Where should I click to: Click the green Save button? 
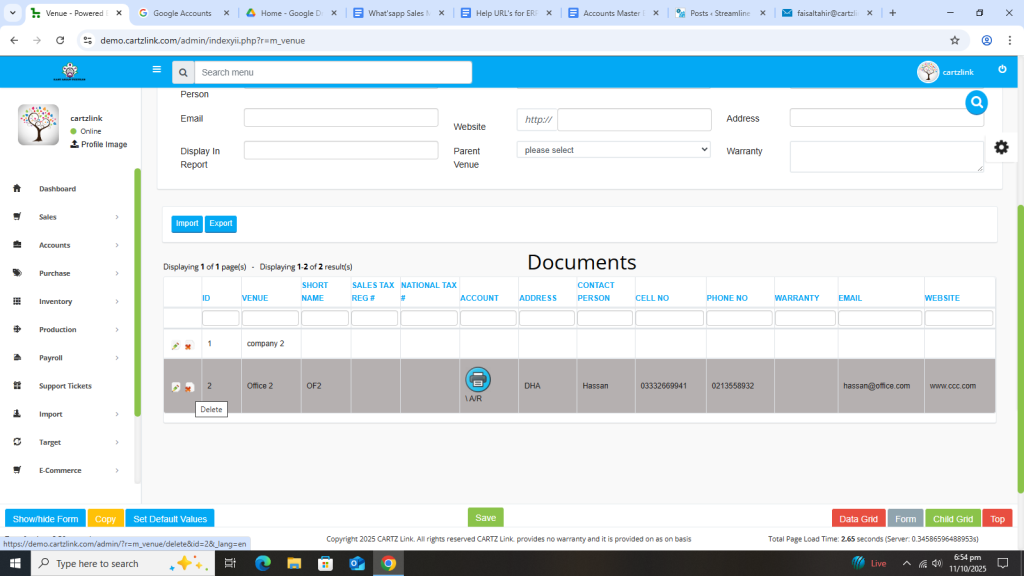[x=485, y=518]
